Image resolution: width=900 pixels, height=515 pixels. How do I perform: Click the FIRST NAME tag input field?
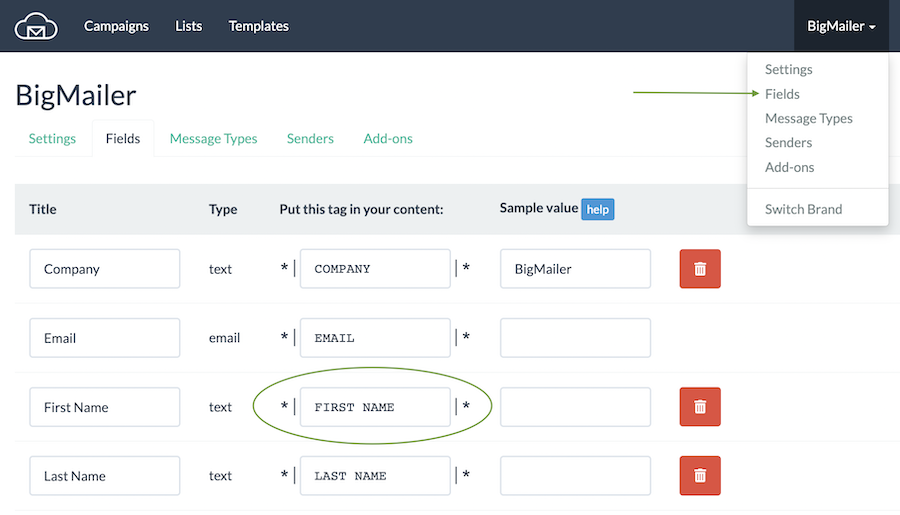coord(375,407)
